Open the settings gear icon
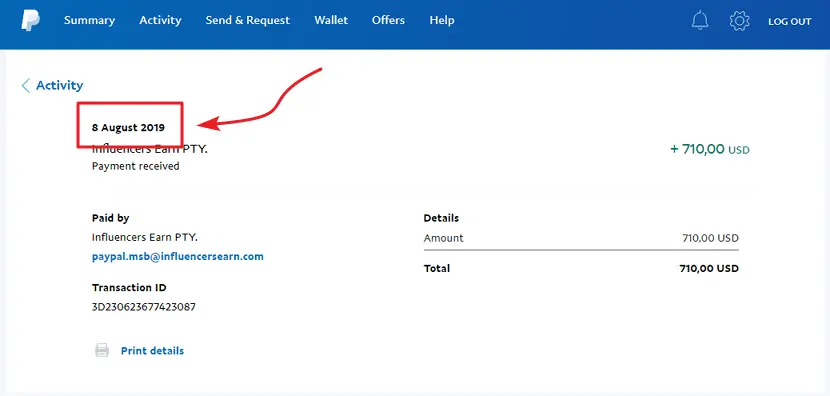This screenshot has width=830, height=396. coord(739,21)
